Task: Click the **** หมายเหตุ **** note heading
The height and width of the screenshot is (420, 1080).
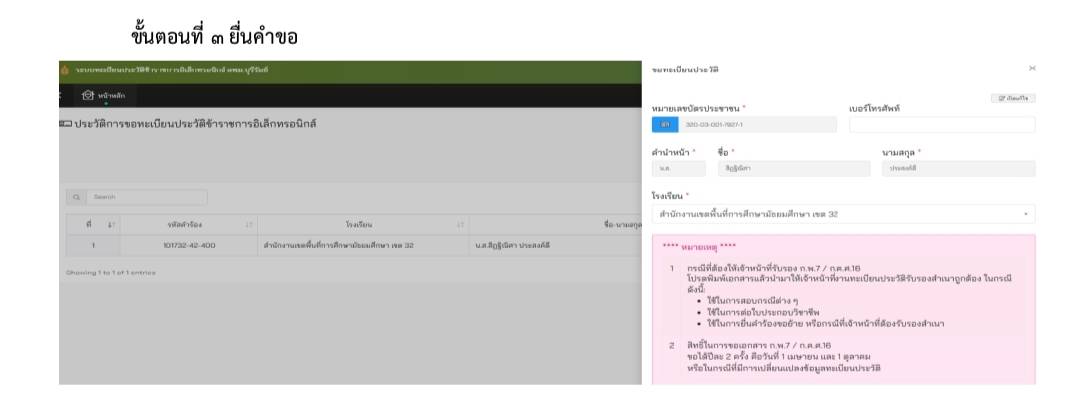Action: [x=699, y=246]
